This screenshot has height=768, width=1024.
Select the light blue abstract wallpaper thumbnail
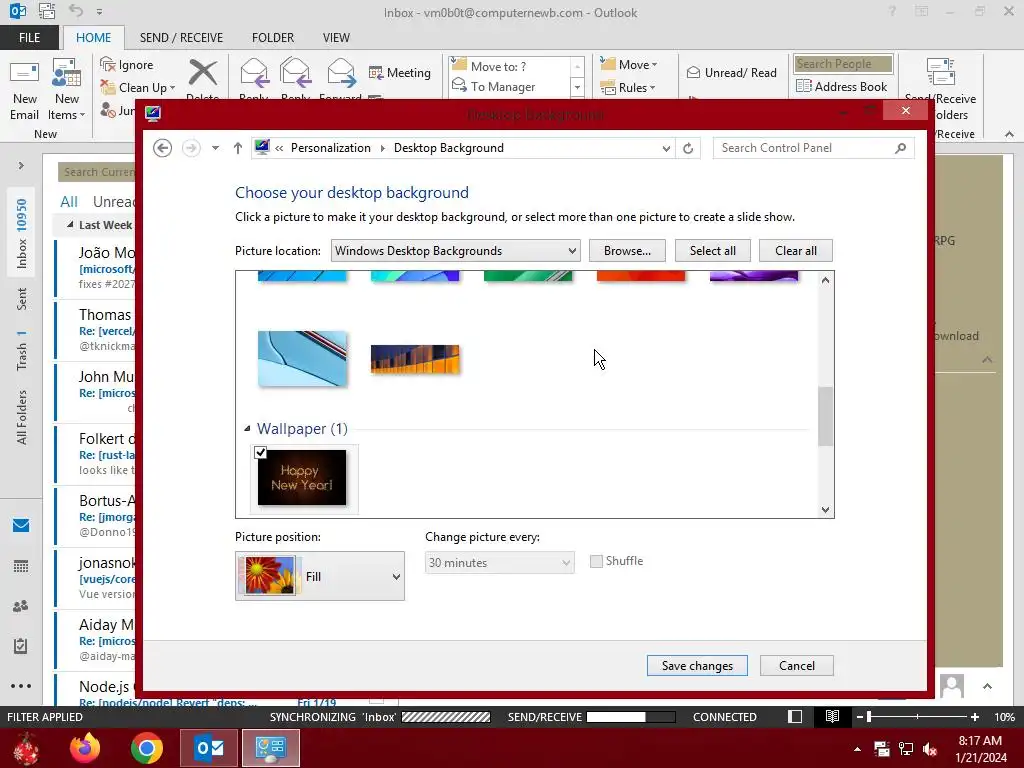302,359
